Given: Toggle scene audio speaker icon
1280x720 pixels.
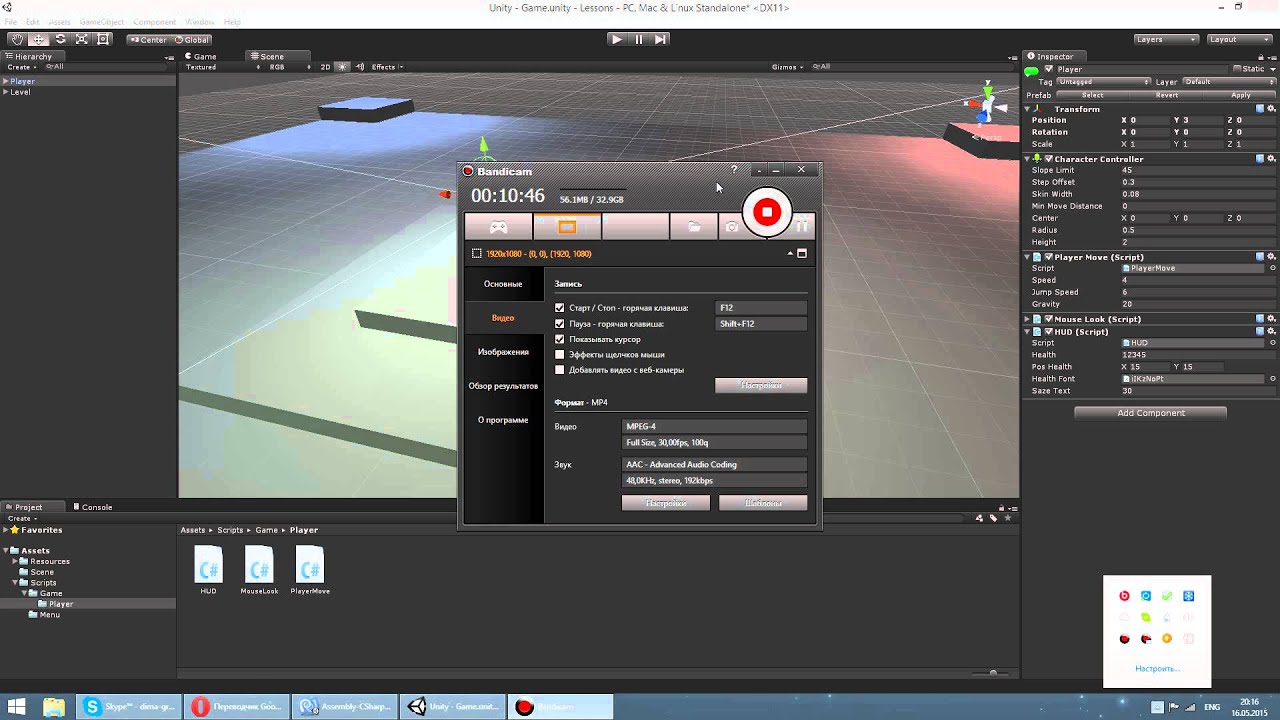Looking at the screenshot, I should point(358,67).
